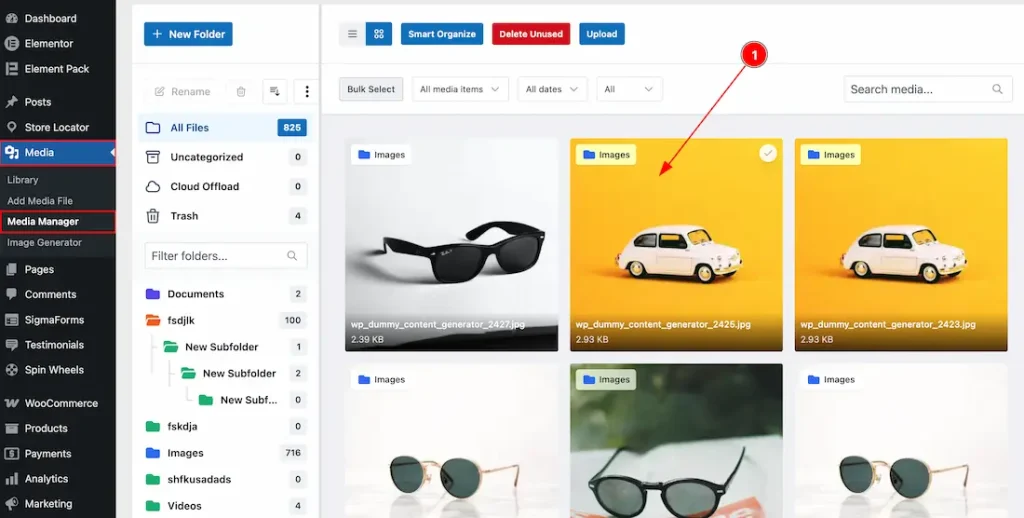Switch to grid view layout
The image size is (1024, 518).
point(379,34)
